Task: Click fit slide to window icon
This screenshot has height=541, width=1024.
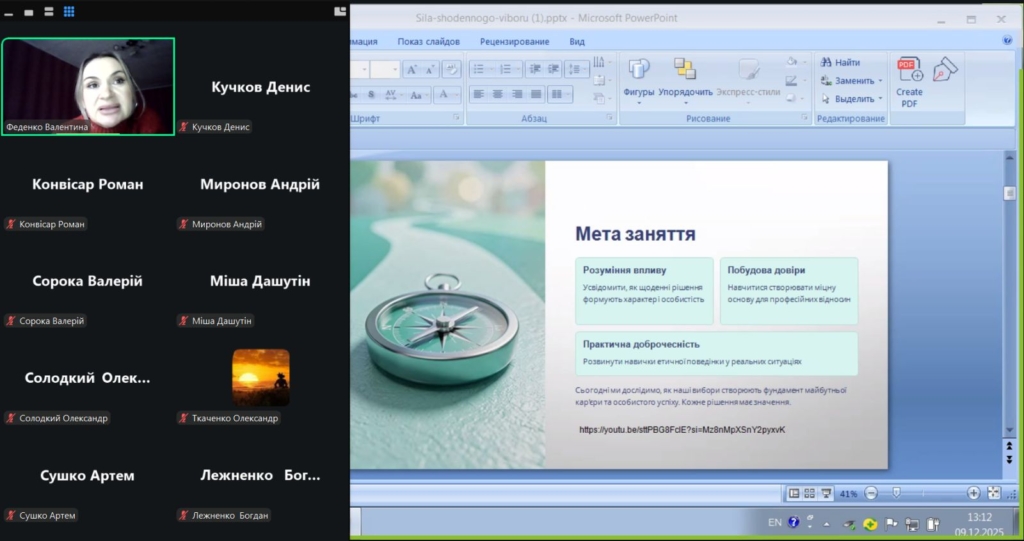Action: point(993,493)
